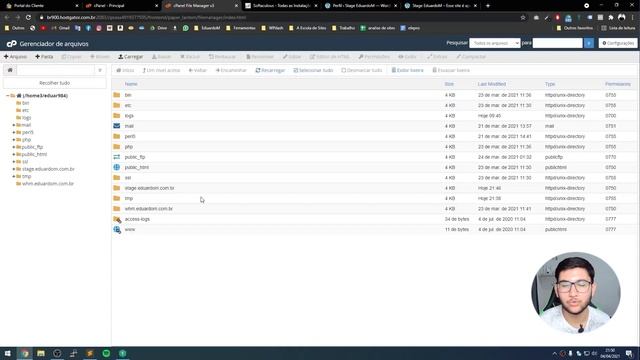Click the cPanel logo in the header
This screenshot has width=640, height=360.
click(x=11, y=44)
